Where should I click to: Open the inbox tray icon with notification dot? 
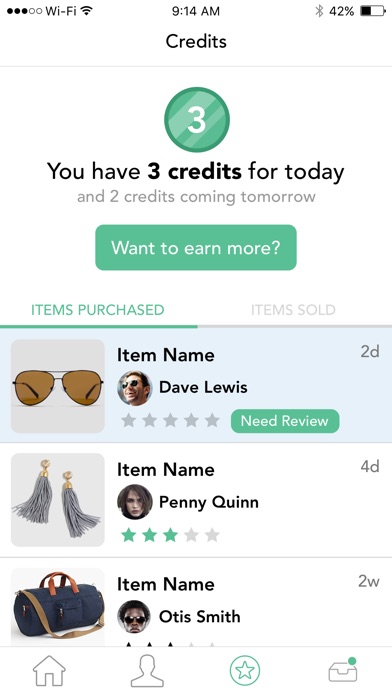[343, 670]
